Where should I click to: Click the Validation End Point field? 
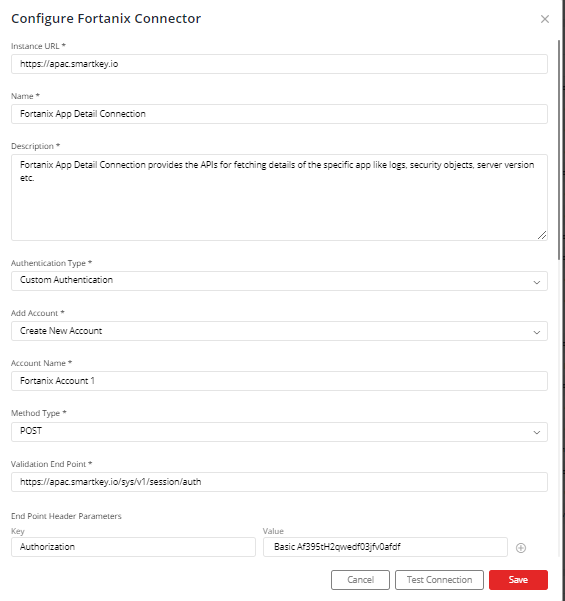pyautogui.click(x=279, y=482)
